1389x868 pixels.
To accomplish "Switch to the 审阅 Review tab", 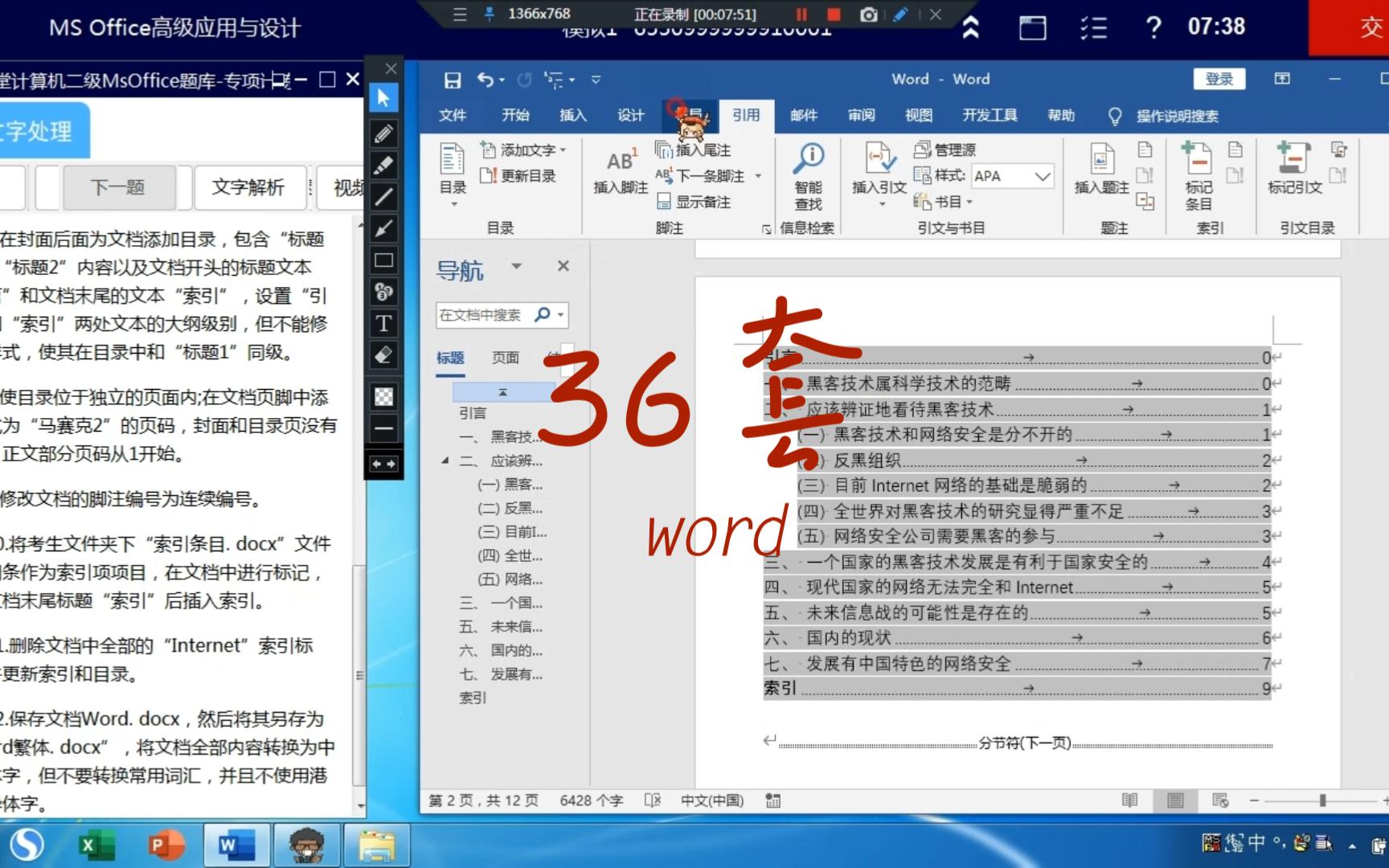I will pos(861,116).
